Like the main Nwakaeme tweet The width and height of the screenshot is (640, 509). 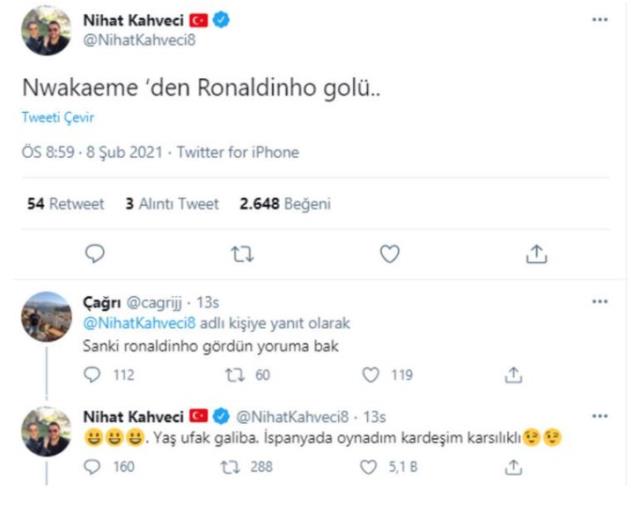(x=390, y=255)
